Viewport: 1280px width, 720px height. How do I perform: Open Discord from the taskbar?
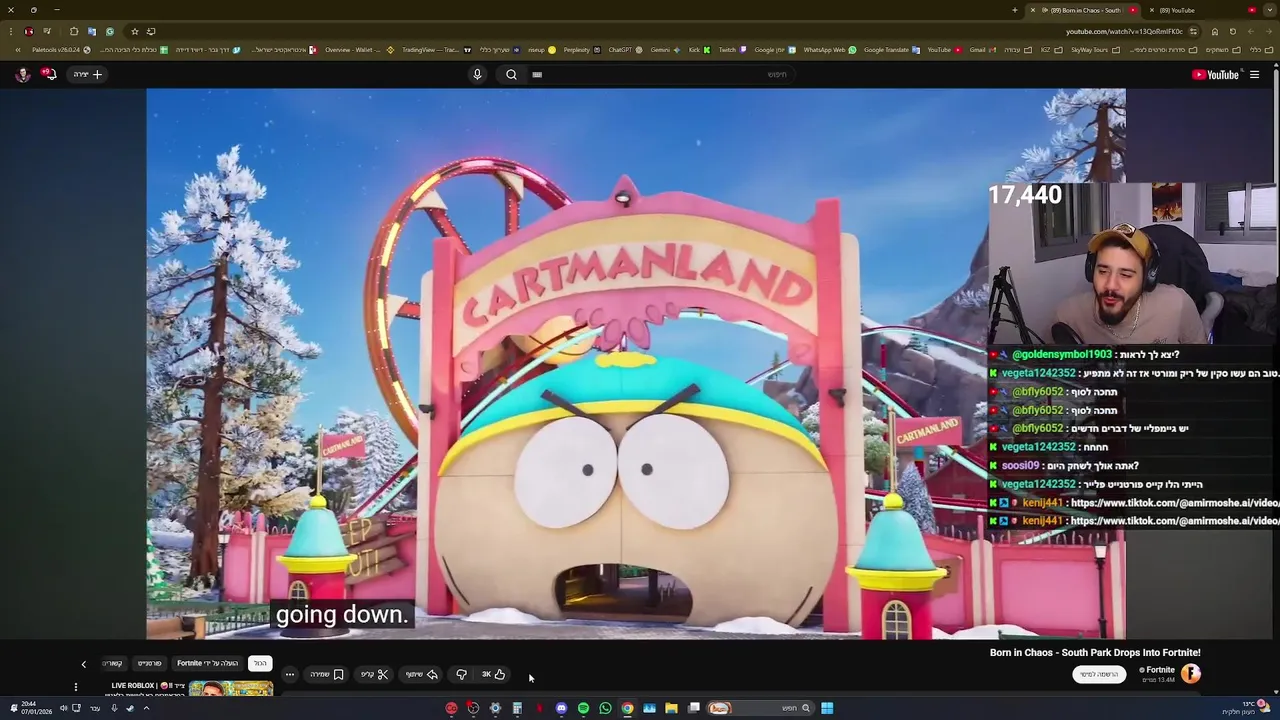click(561, 708)
